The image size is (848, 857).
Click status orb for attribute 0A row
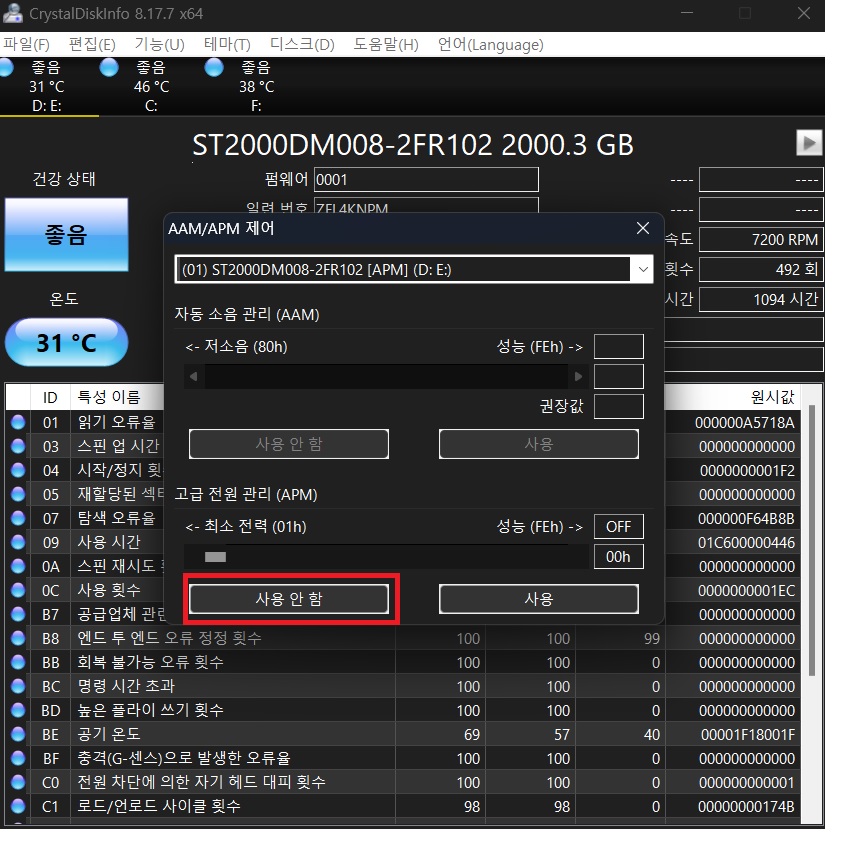[18, 566]
